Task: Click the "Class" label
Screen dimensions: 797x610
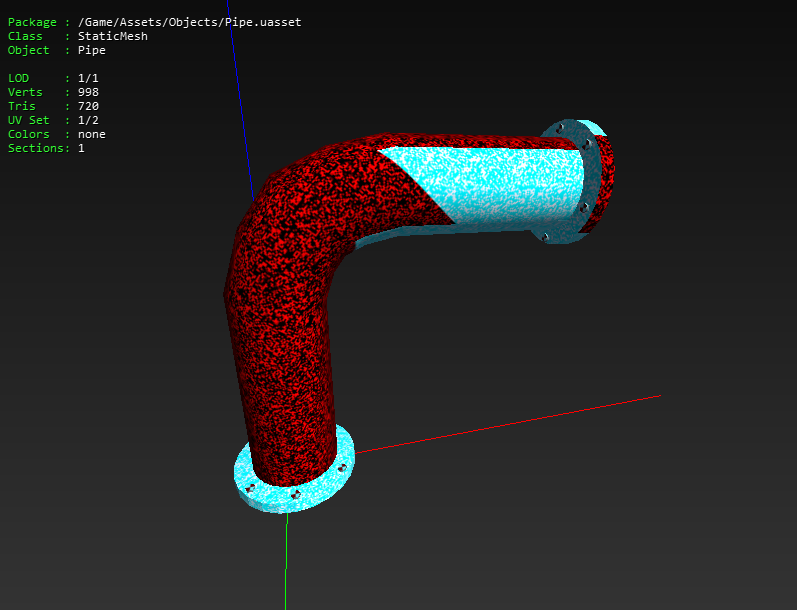Action: point(25,36)
